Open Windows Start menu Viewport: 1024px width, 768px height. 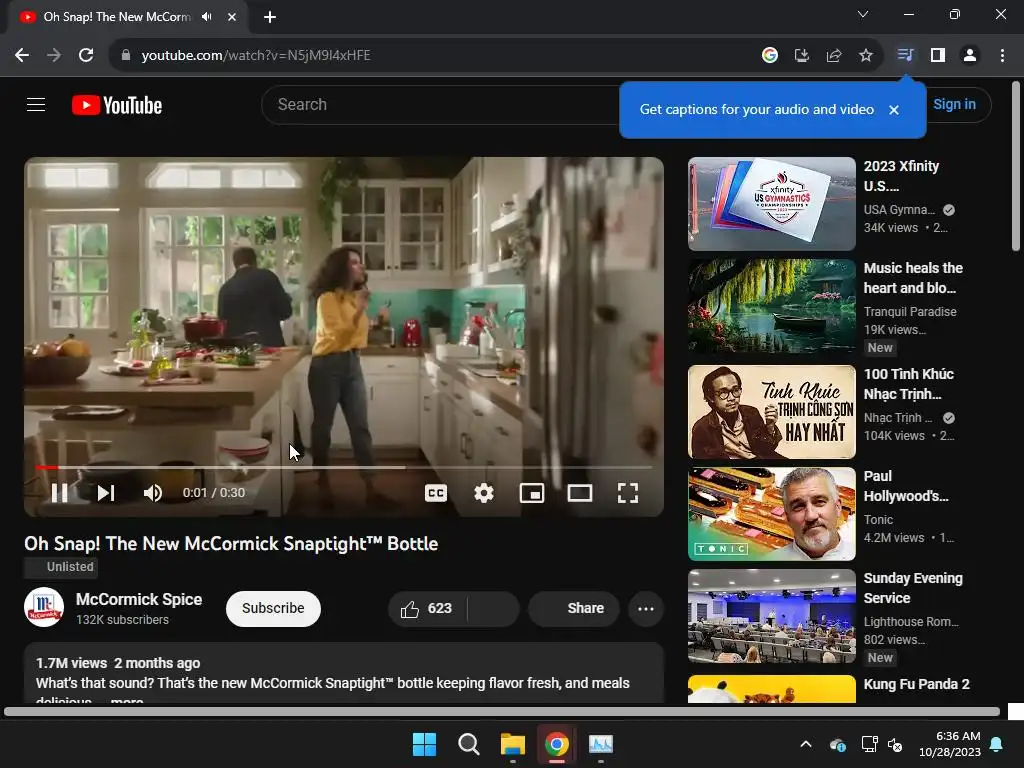(424, 744)
